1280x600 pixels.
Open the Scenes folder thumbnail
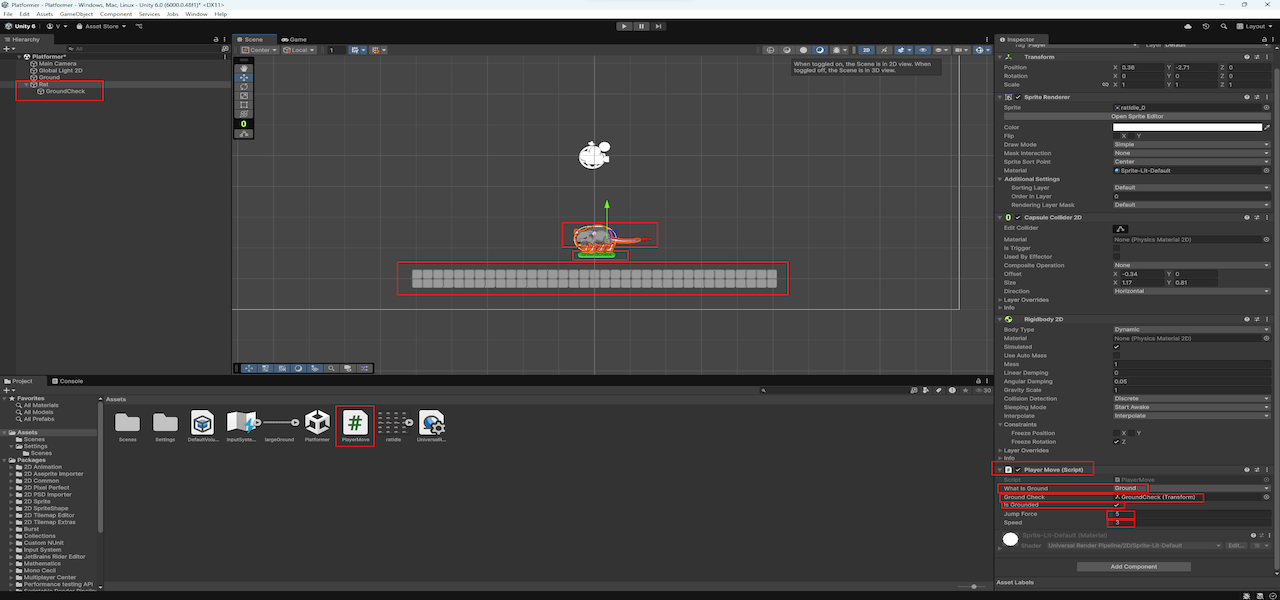tap(127, 426)
